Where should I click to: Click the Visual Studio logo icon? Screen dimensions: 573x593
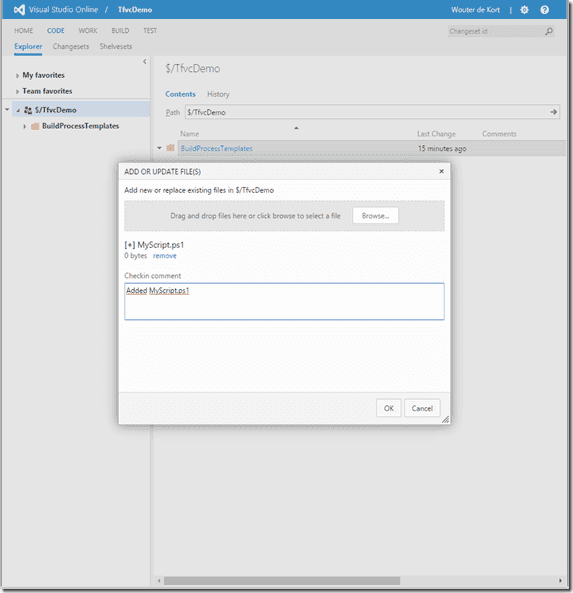tap(19, 10)
